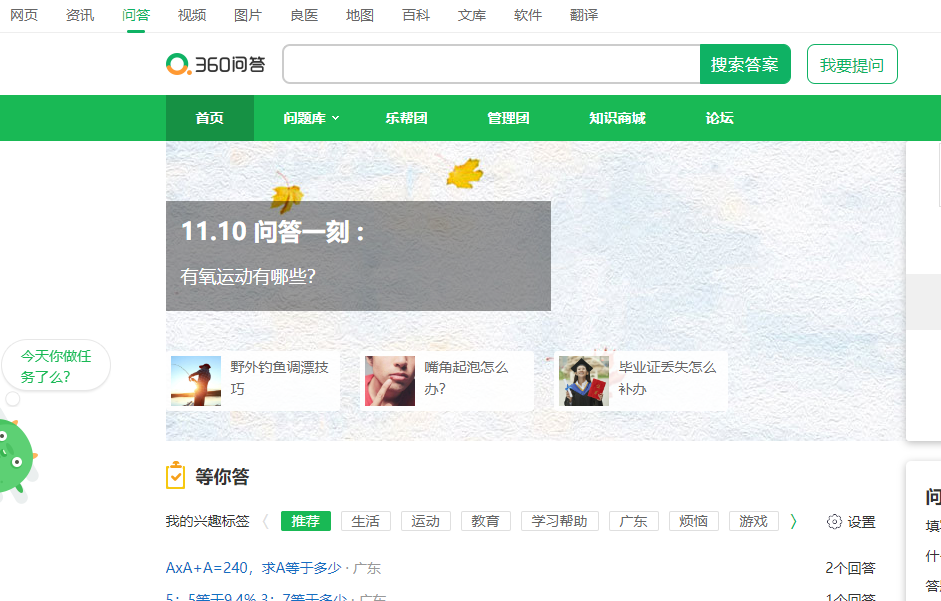Image resolution: width=941 pixels, height=601 pixels.
Task: Open the fishing article thumbnail
Action: pos(196,380)
